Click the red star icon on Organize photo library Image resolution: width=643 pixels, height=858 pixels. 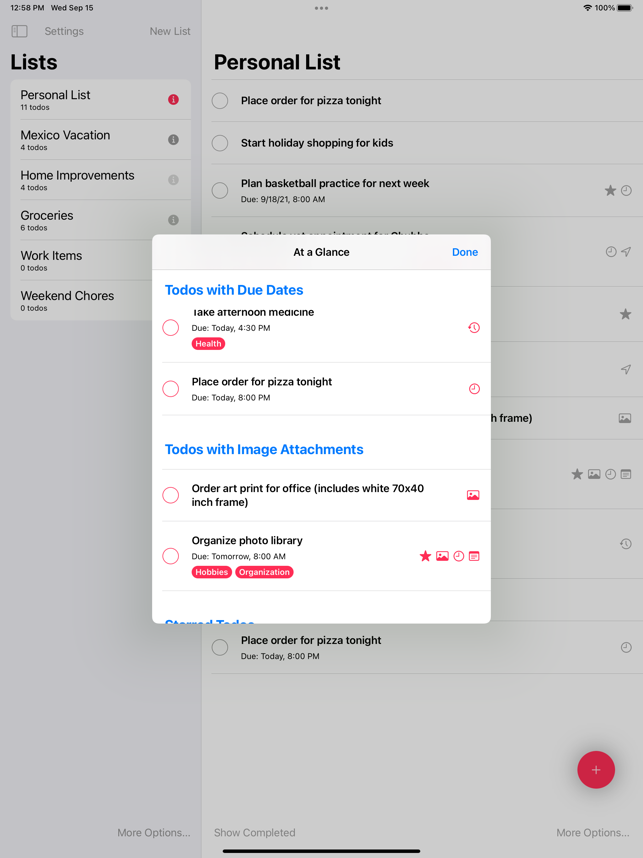coord(425,556)
